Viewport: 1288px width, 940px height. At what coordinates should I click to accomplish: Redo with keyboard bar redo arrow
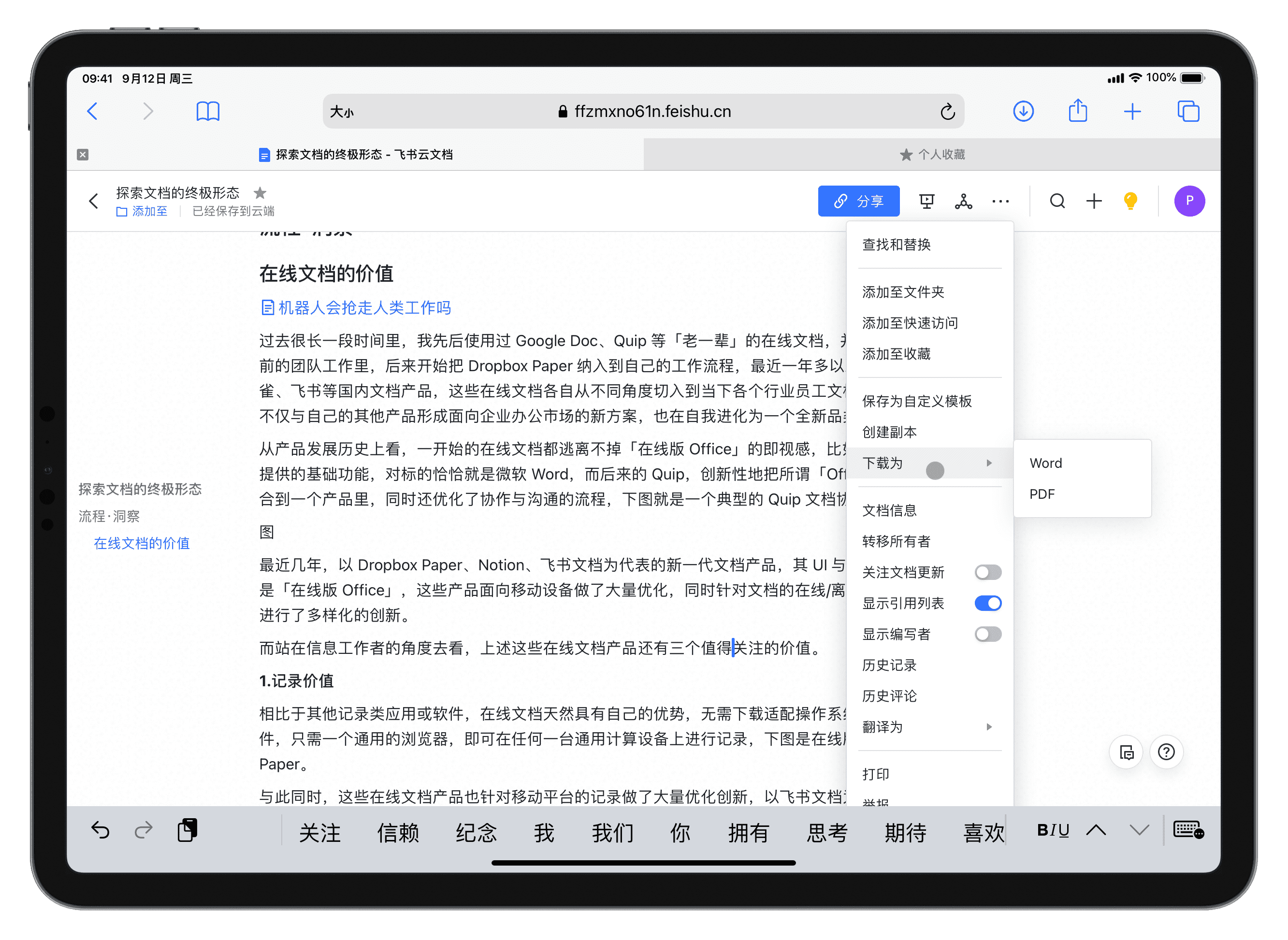click(144, 831)
